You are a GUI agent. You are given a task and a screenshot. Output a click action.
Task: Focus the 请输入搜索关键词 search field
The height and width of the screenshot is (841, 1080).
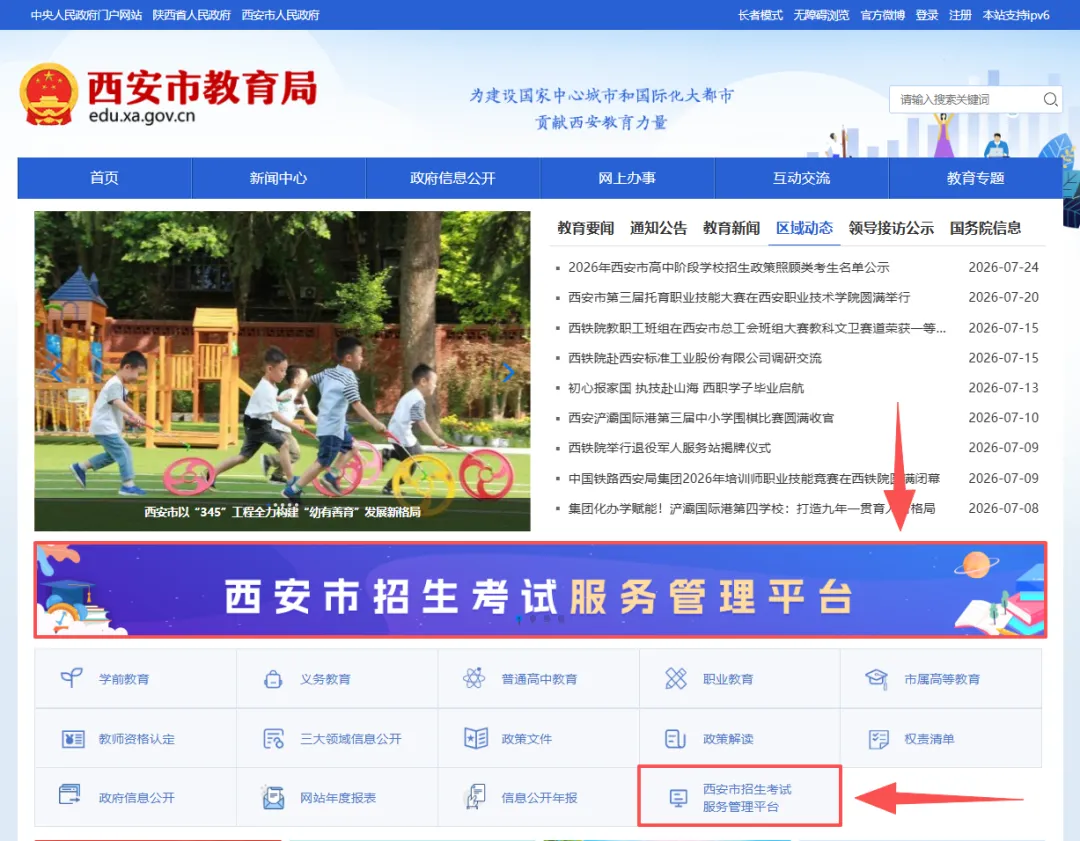966,99
